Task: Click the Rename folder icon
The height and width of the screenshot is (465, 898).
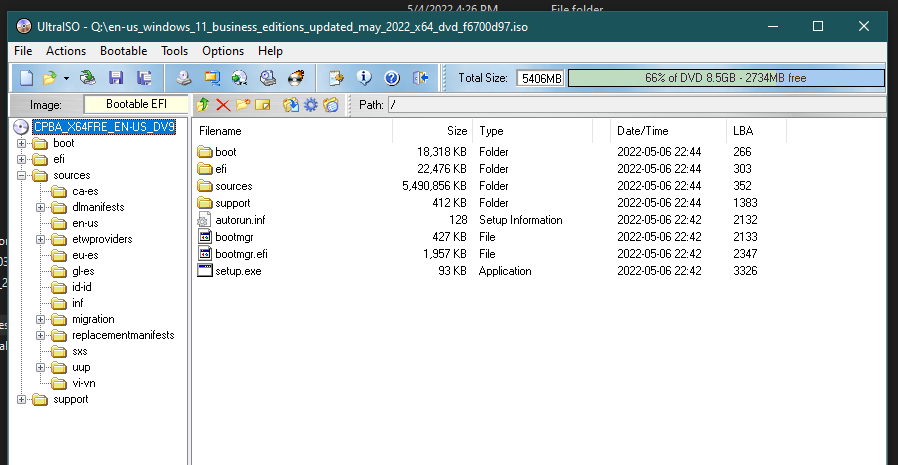Action: [x=262, y=105]
